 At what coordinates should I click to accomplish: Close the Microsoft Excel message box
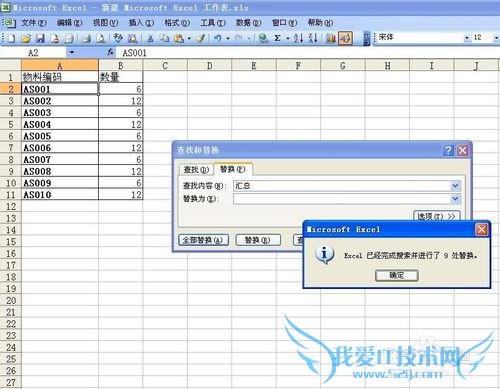[x=482, y=229]
